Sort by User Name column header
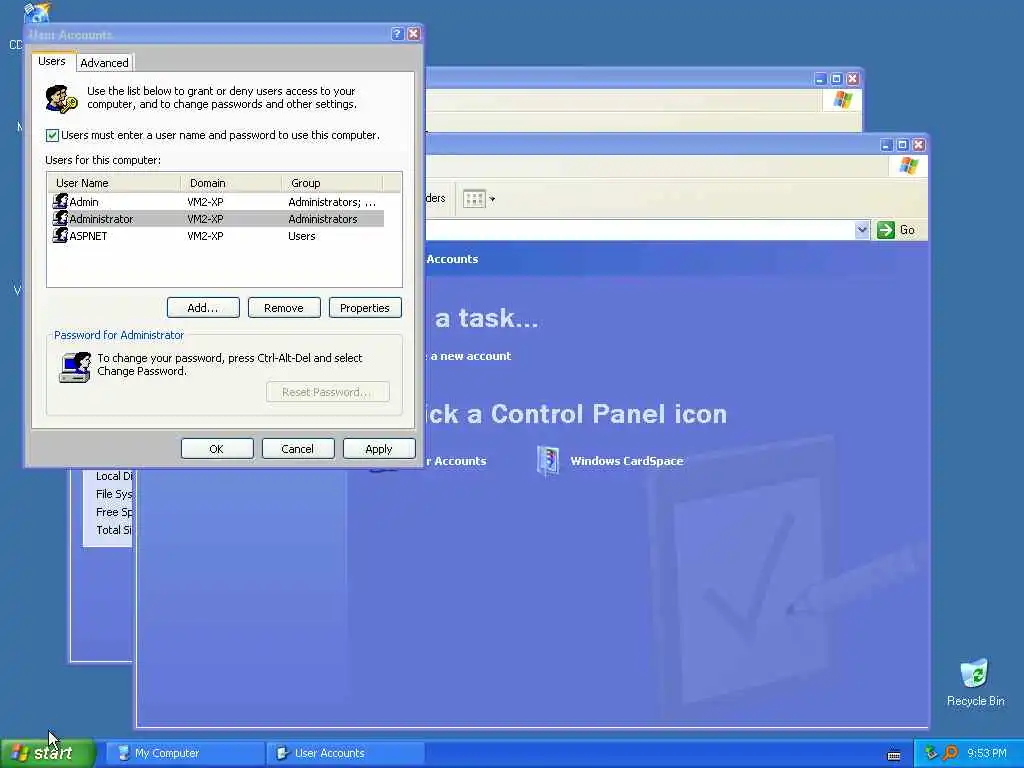Viewport: 1024px width, 768px height. pos(114,183)
